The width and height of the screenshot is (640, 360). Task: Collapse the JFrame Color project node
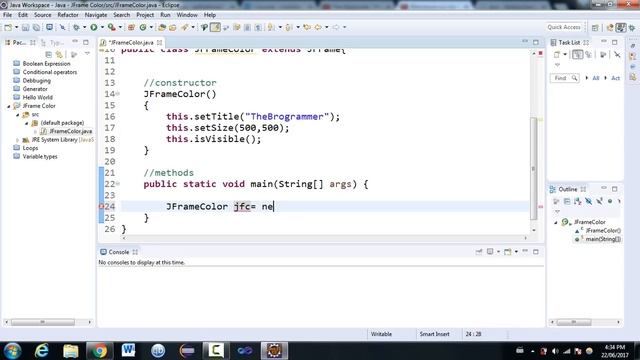9,106
